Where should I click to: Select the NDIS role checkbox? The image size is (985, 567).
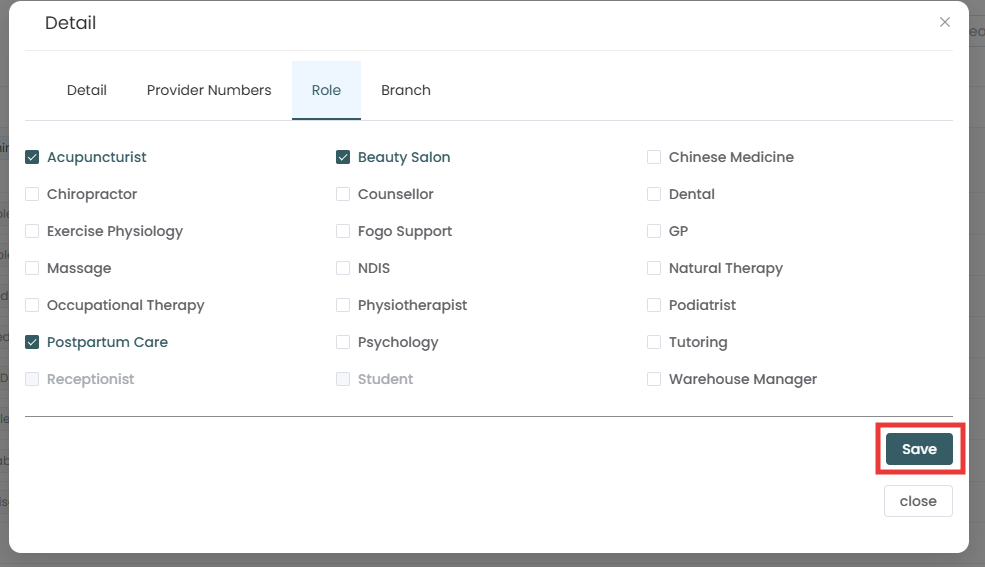(343, 268)
